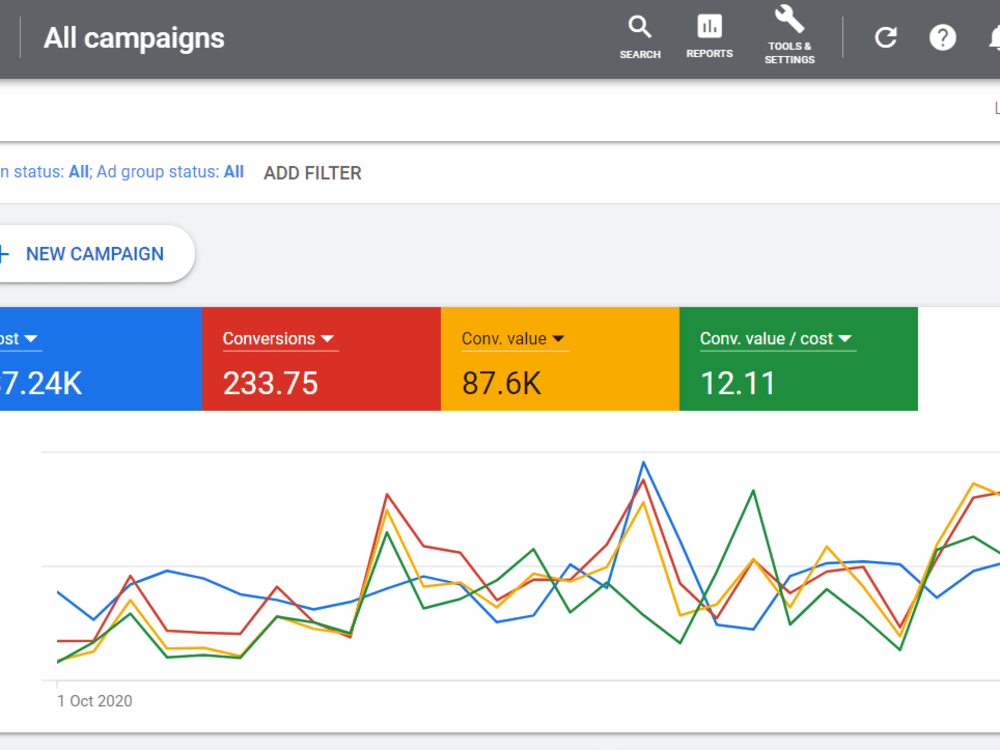Open the Help question mark
This screenshot has width=1000, height=750.
click(942, 38)
